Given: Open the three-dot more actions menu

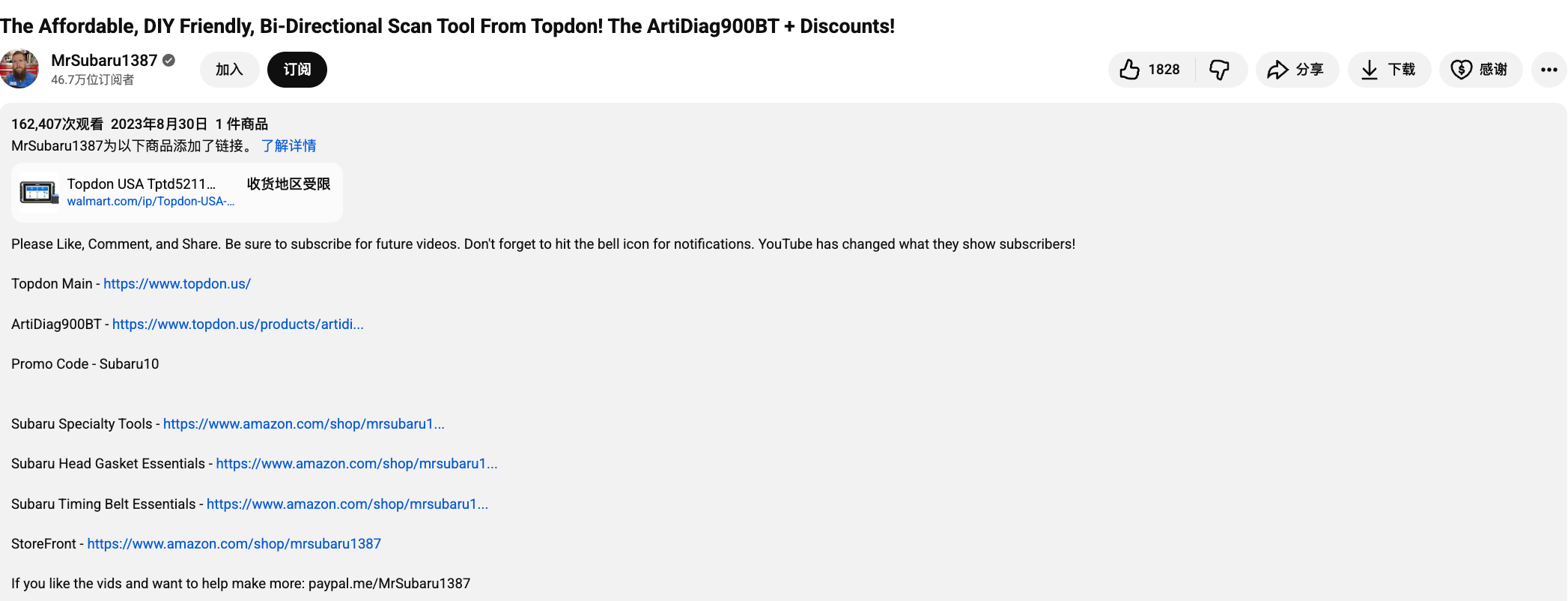Looking at the screenshot, I should (x=1549, y=70).
